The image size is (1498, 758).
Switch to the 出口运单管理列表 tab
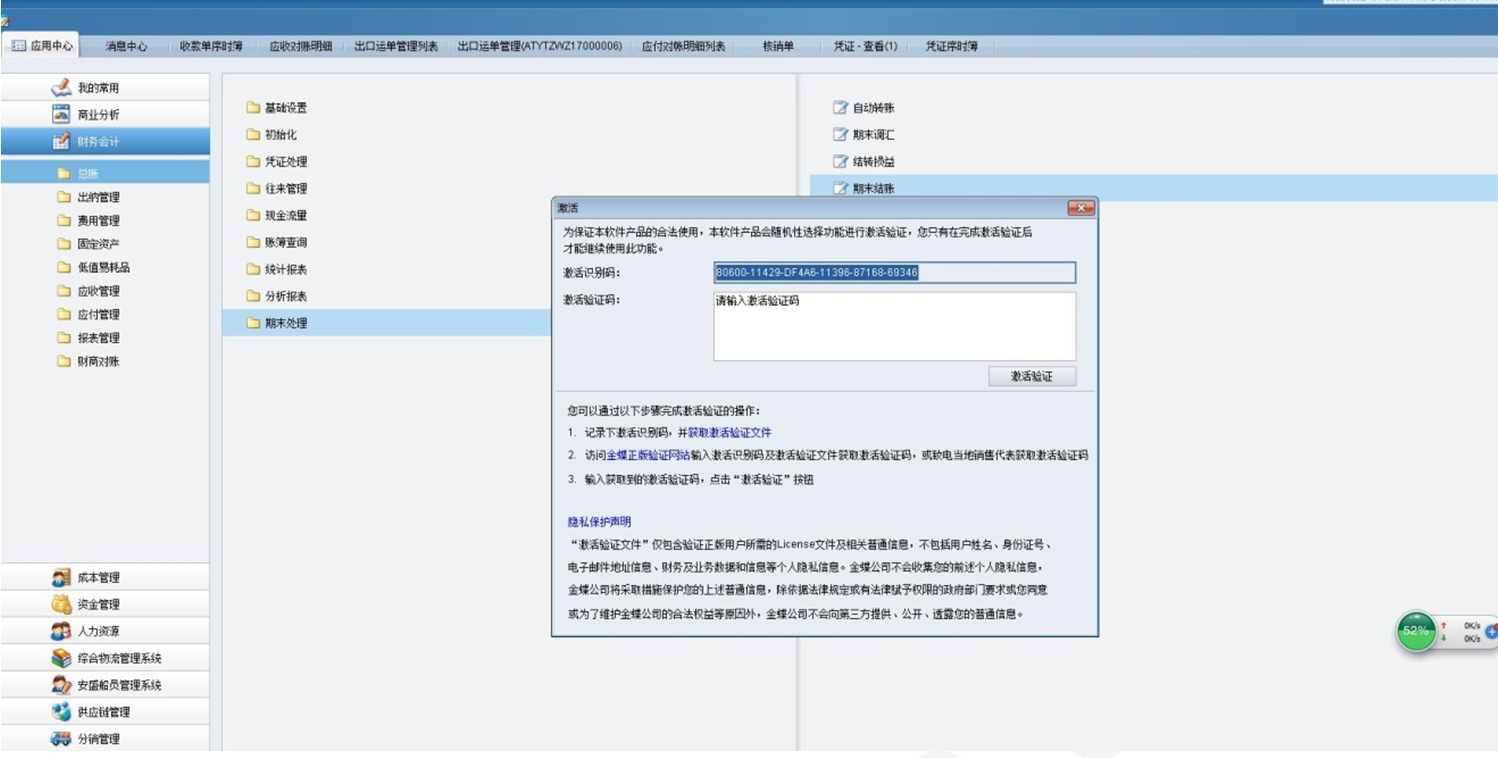click(x=396, y=46)
